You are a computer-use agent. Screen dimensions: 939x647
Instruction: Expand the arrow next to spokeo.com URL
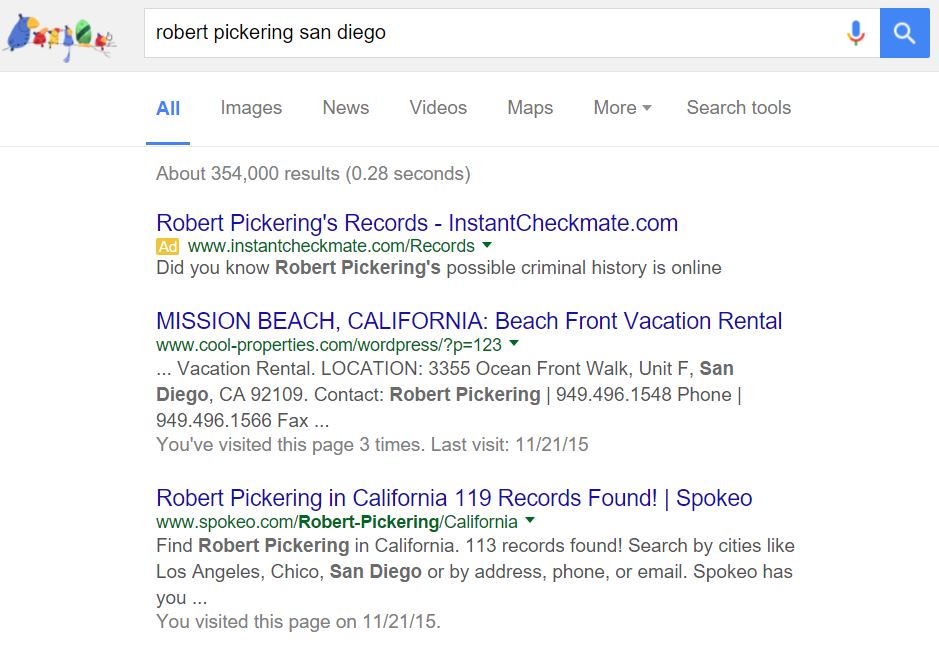530,521
